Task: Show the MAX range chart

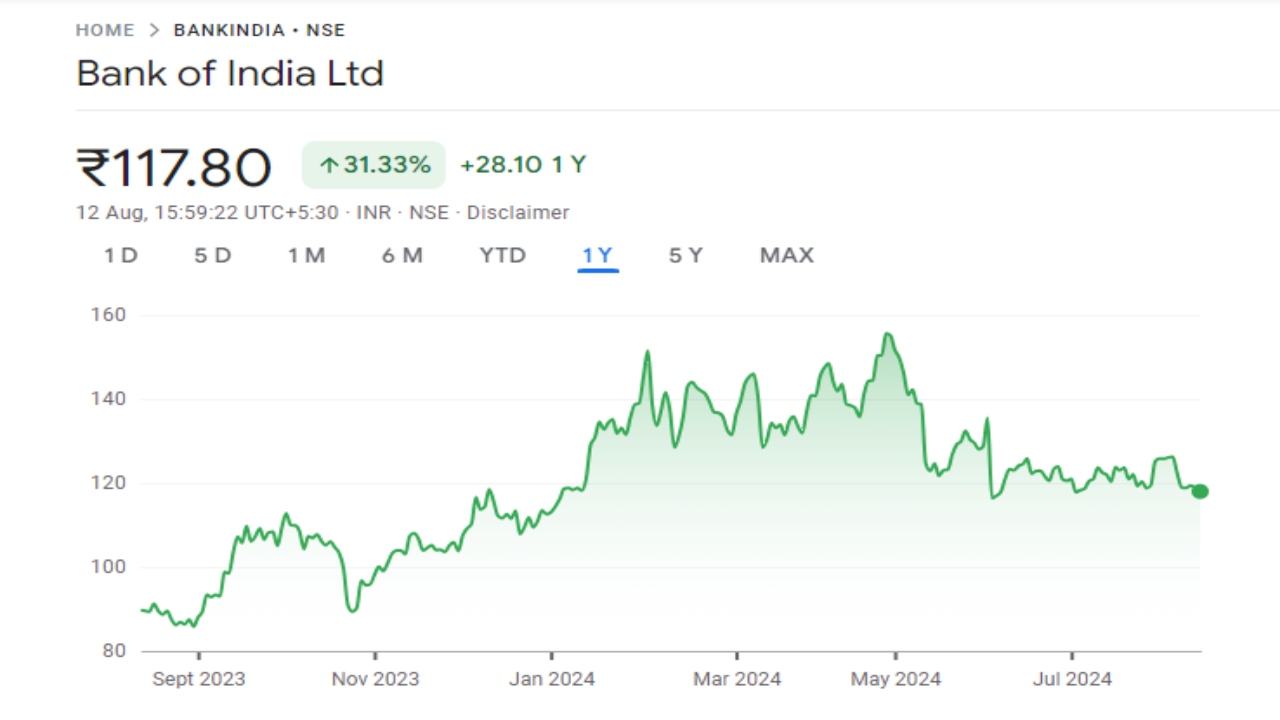Action: (787, 256)
